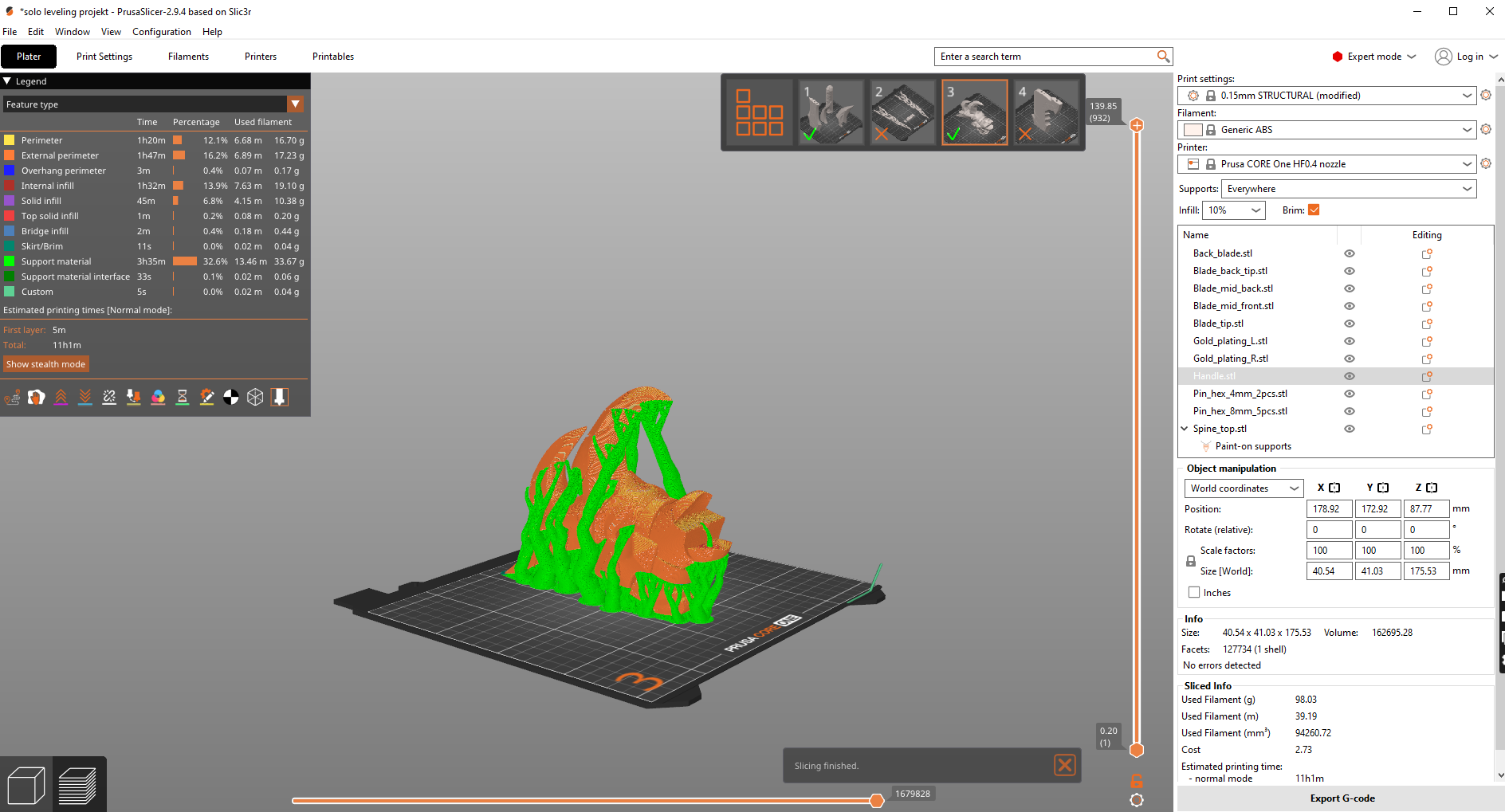Toggle the center of gravity icon
The height and width of the screenshot is (812, 1505).
click(231, 397)
